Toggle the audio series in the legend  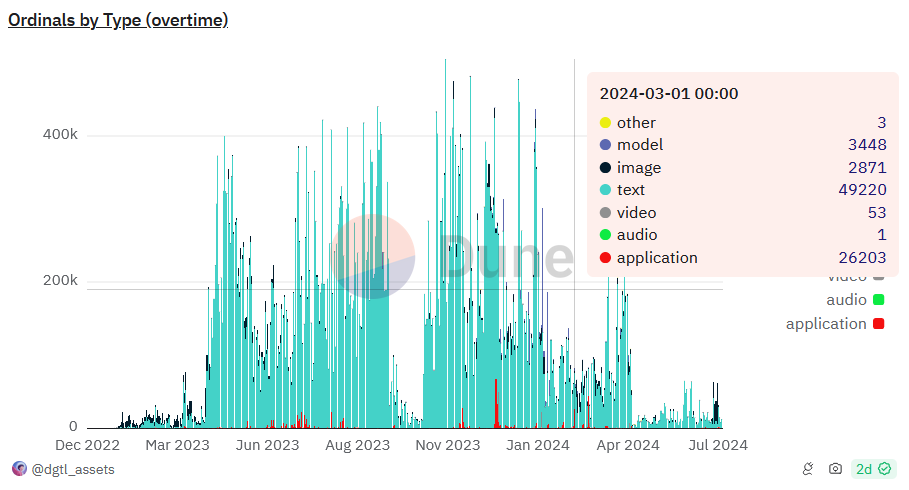855,300
